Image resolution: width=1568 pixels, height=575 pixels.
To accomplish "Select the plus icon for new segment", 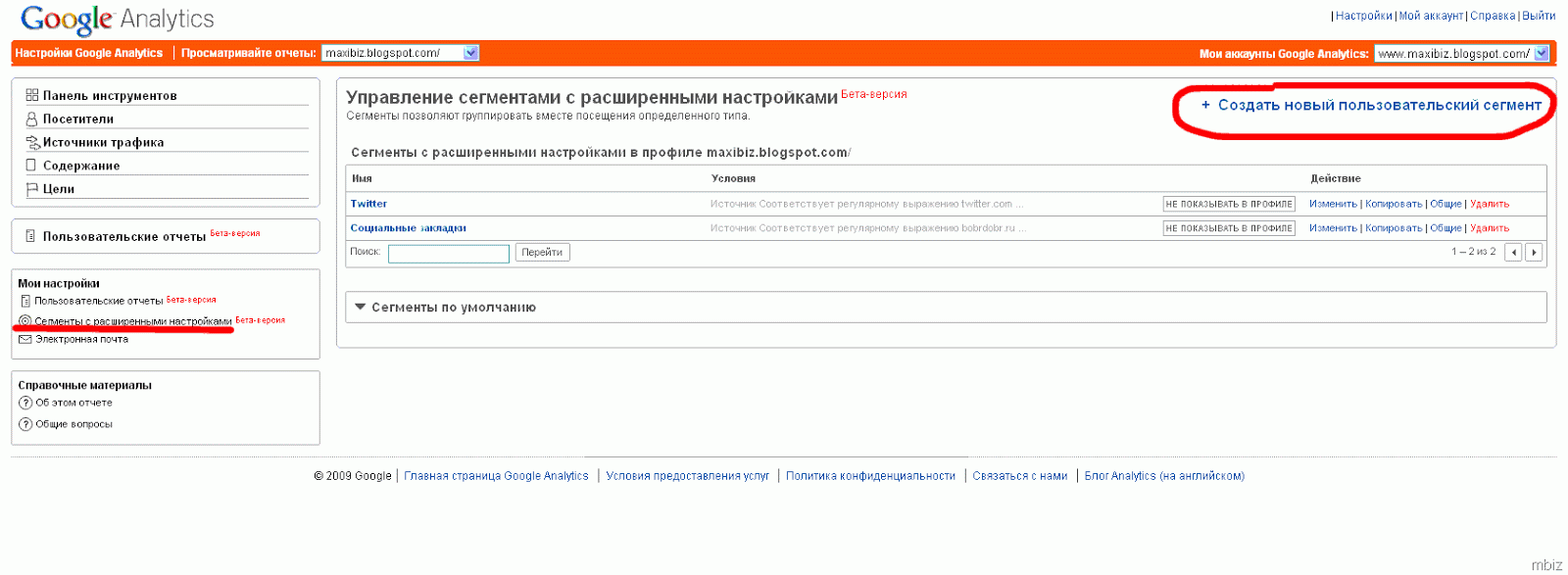I will click(1205, 105).
